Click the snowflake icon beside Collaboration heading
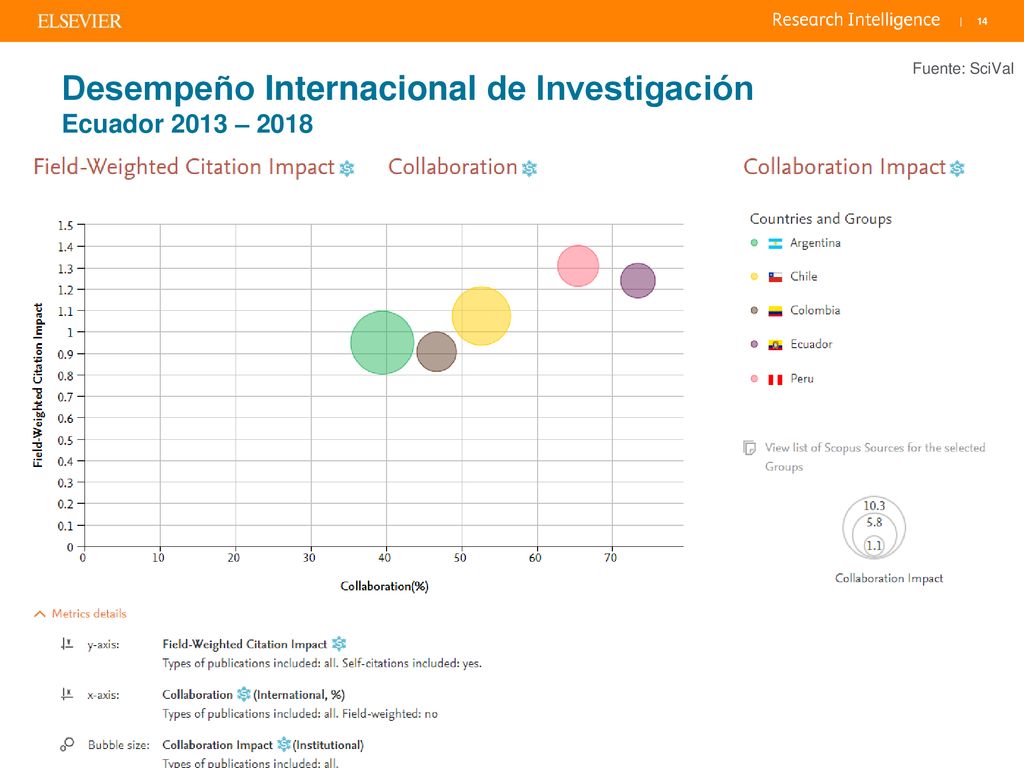The width and height of the screenshot is (1024, 768). pos(530,168)
